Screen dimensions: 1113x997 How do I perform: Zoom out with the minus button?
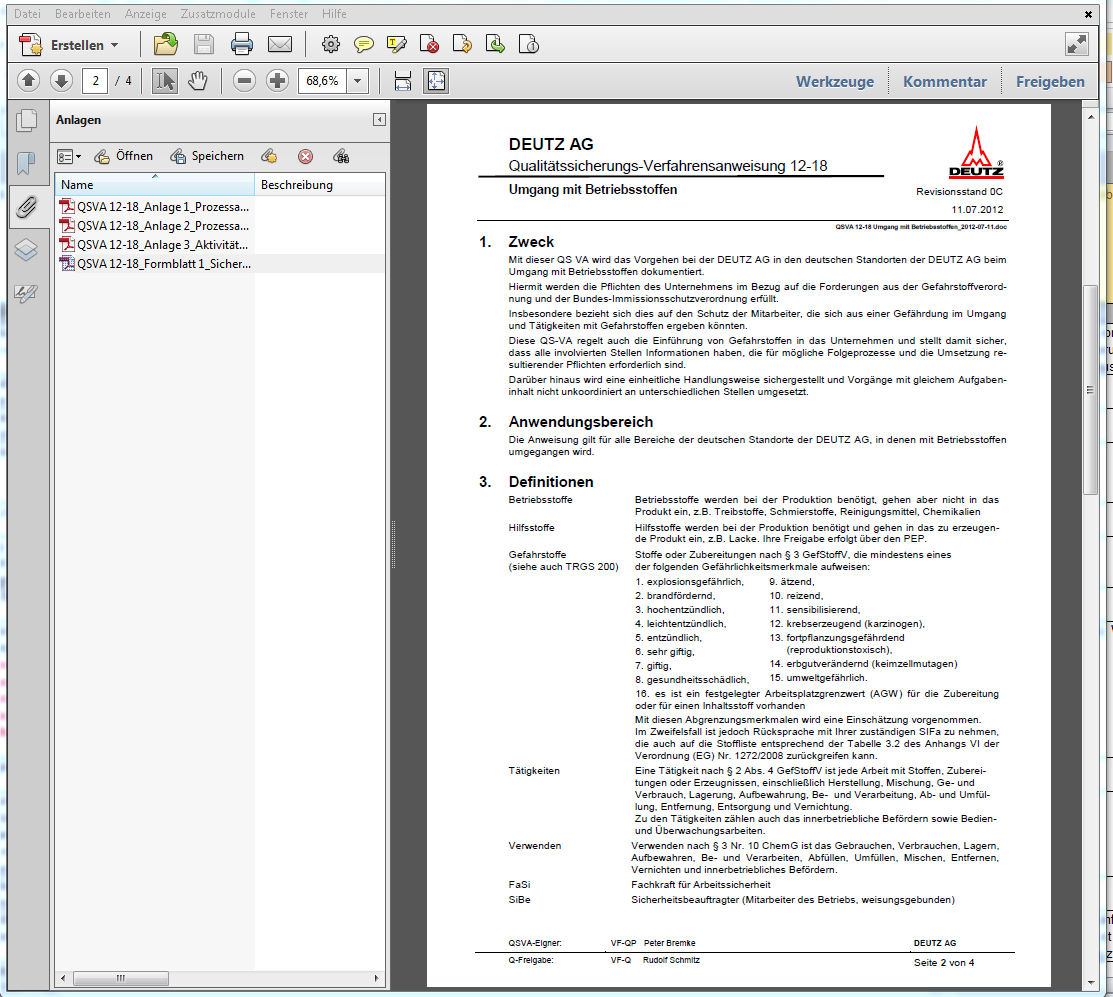(244, 81)
